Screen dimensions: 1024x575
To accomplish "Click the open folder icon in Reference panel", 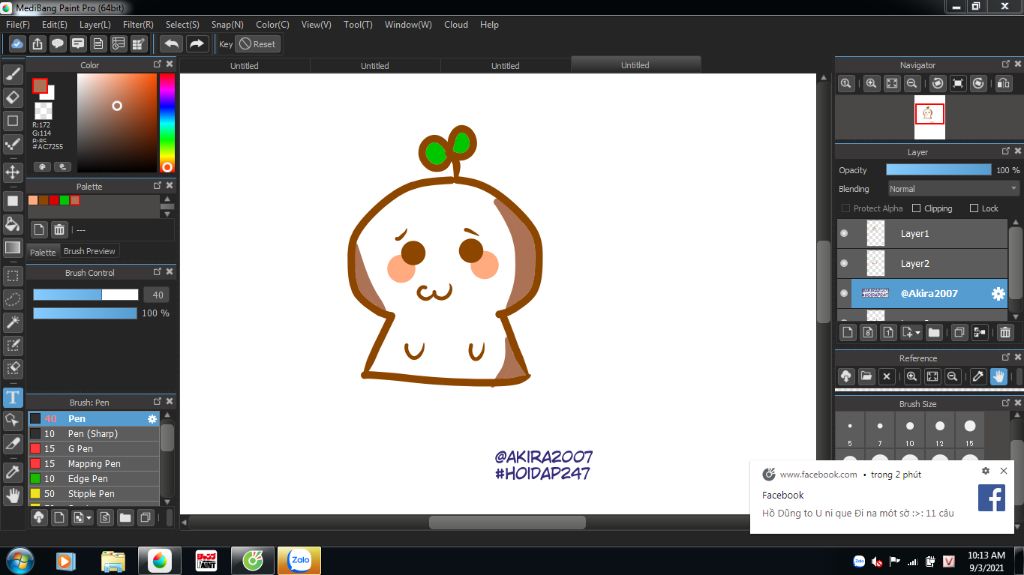I will point(866,376).
